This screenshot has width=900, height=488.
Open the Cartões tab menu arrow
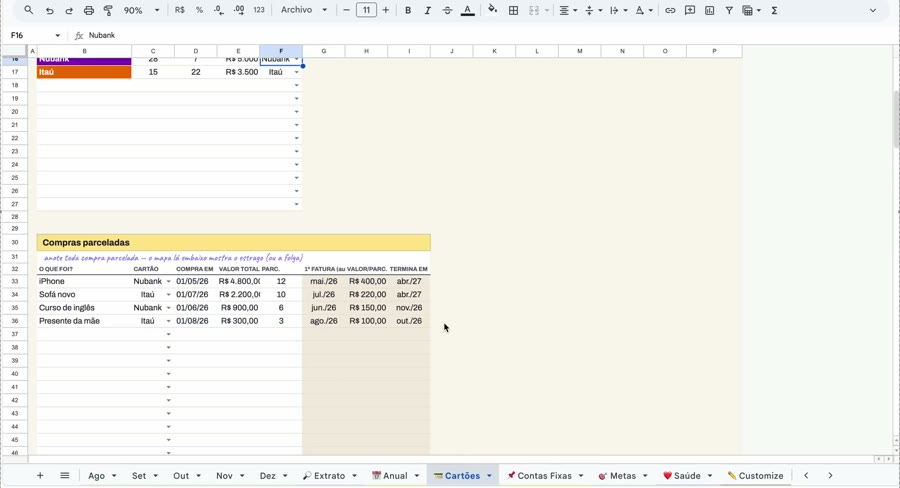click(x=489, y=475)
